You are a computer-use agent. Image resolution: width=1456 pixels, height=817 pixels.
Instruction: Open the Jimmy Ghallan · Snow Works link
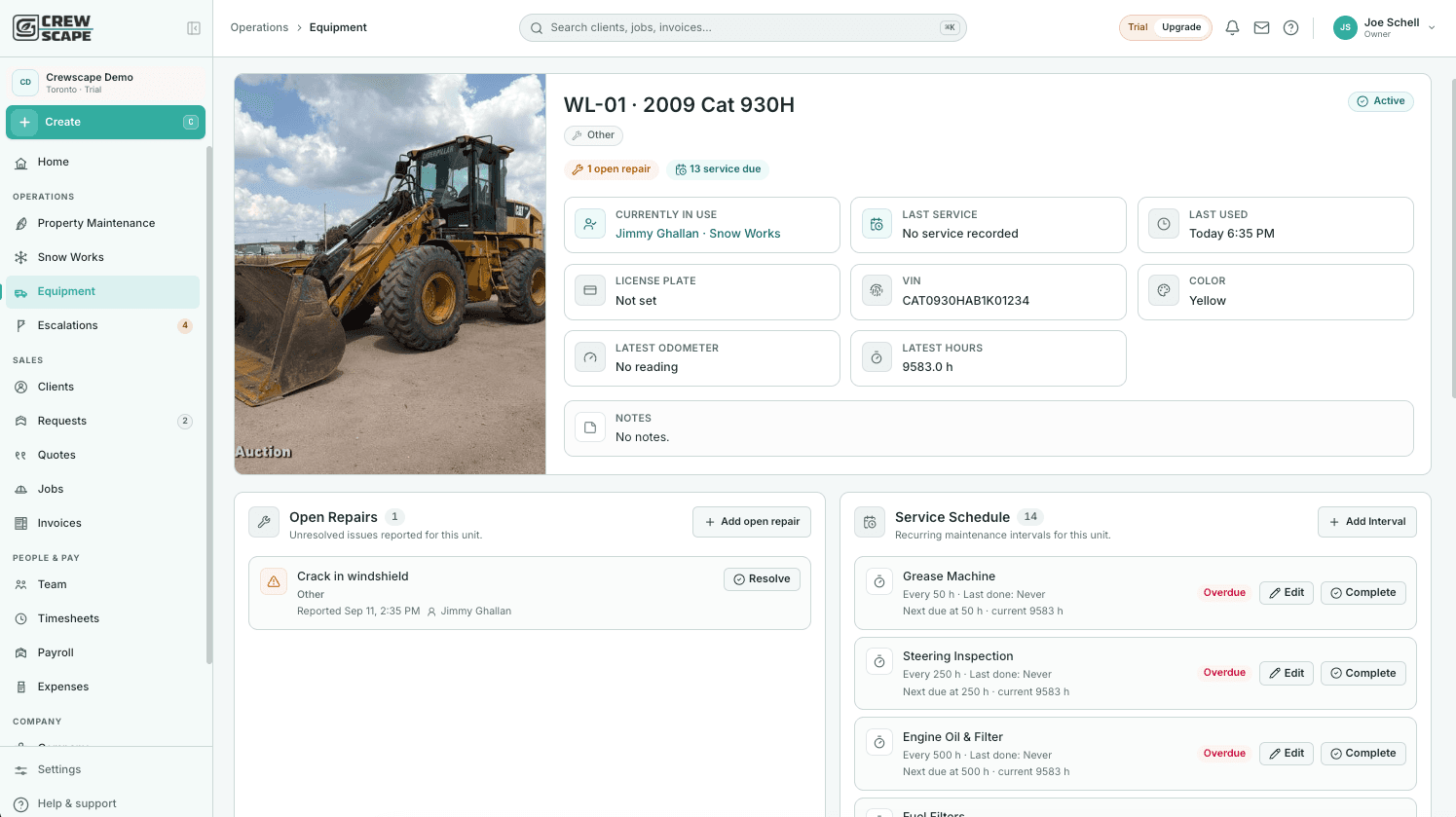[x=697, y=234]
